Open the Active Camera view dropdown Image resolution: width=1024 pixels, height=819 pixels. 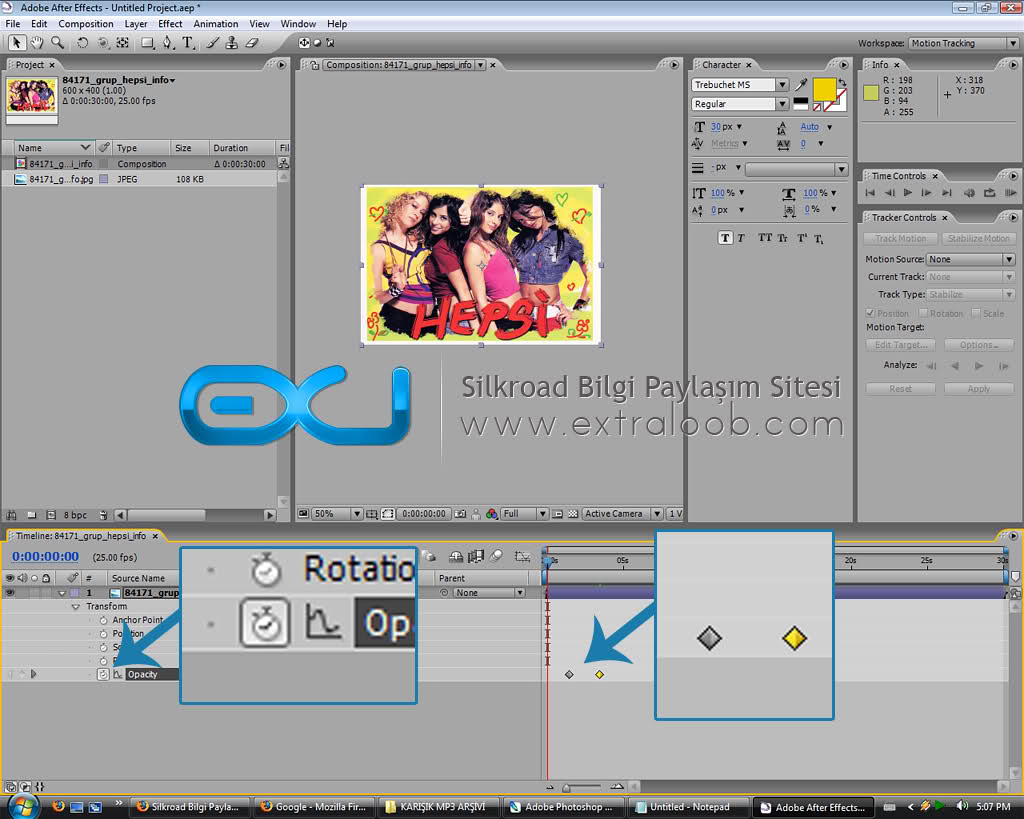622,514
